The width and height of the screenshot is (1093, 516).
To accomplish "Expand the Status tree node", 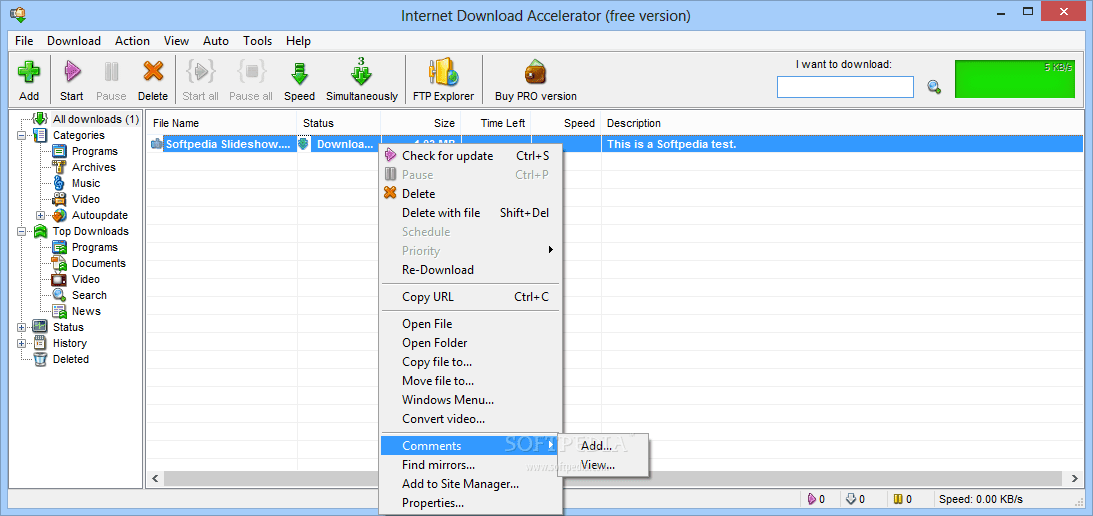I will pyautogui.click(x=22, y=327).
